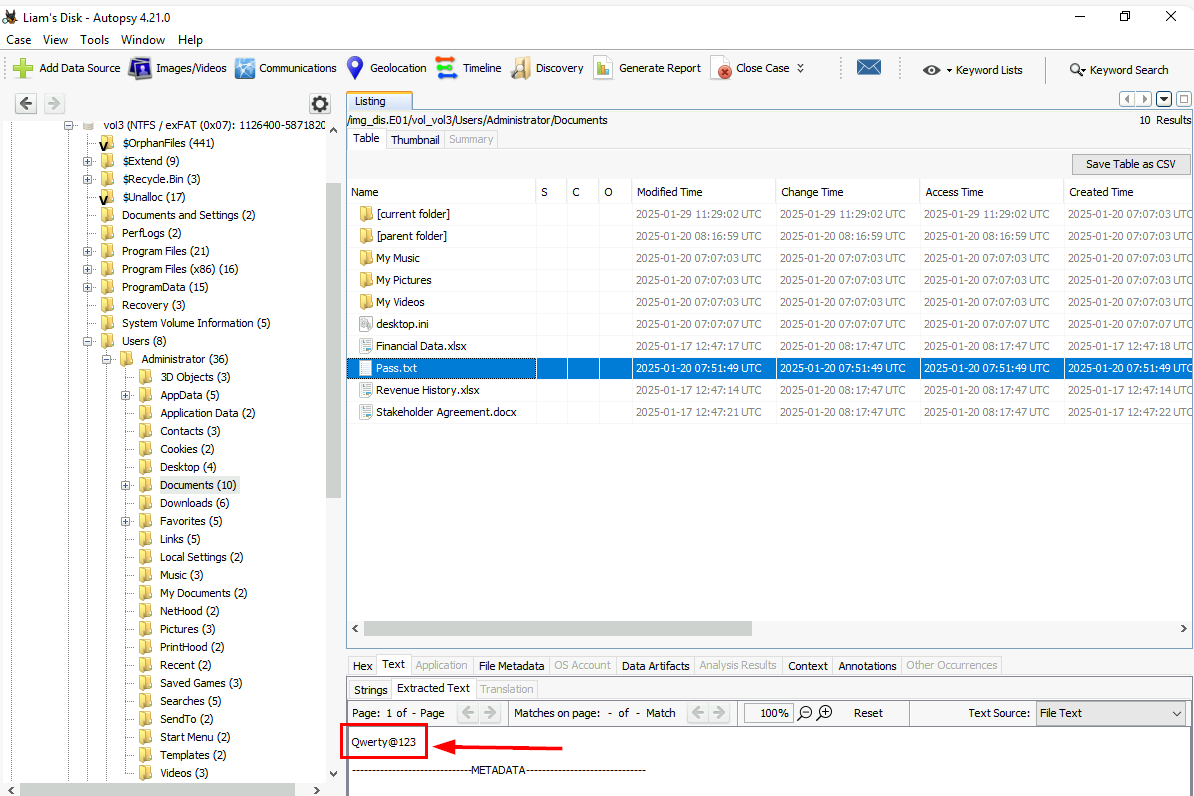
Task: Open the Case menu
Action: tap(19, 40)
